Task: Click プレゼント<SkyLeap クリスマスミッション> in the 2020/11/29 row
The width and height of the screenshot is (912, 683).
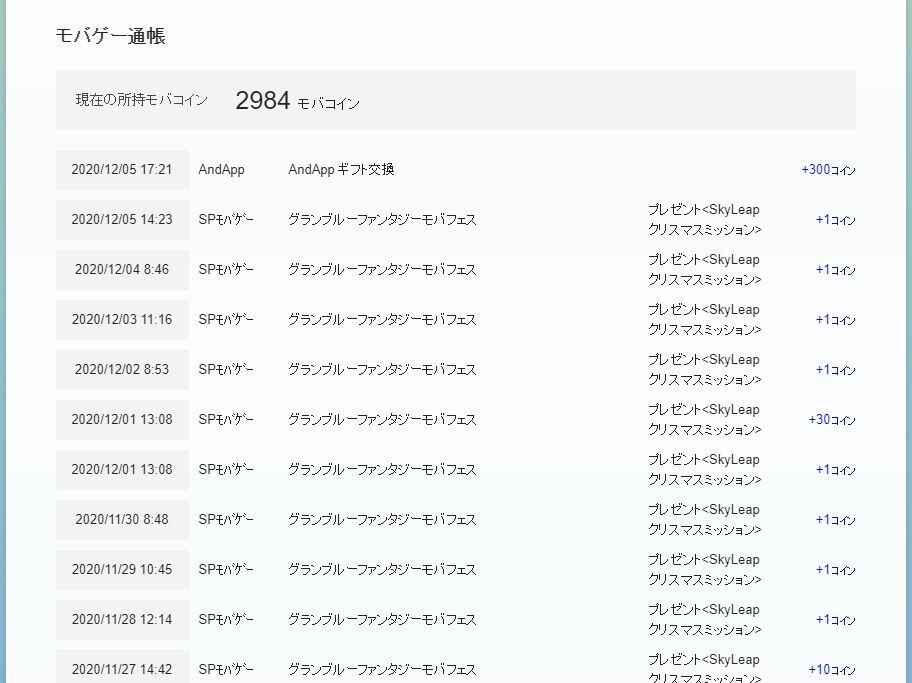Action: tap(703, 569)
